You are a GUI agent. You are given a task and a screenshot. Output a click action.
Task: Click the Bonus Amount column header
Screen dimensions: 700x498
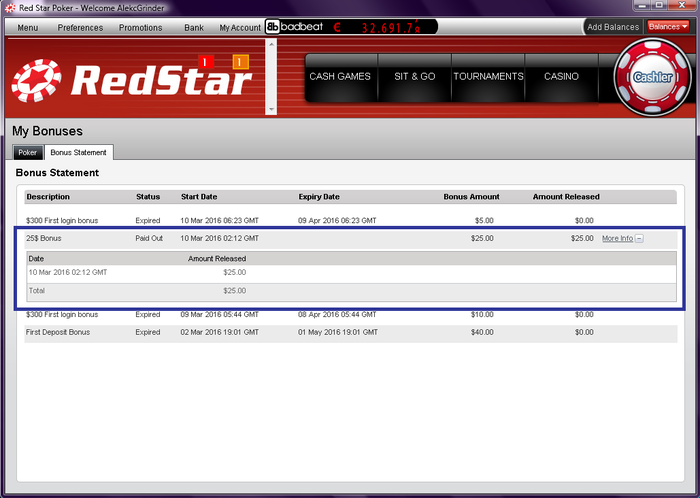[x=471, y=197]
